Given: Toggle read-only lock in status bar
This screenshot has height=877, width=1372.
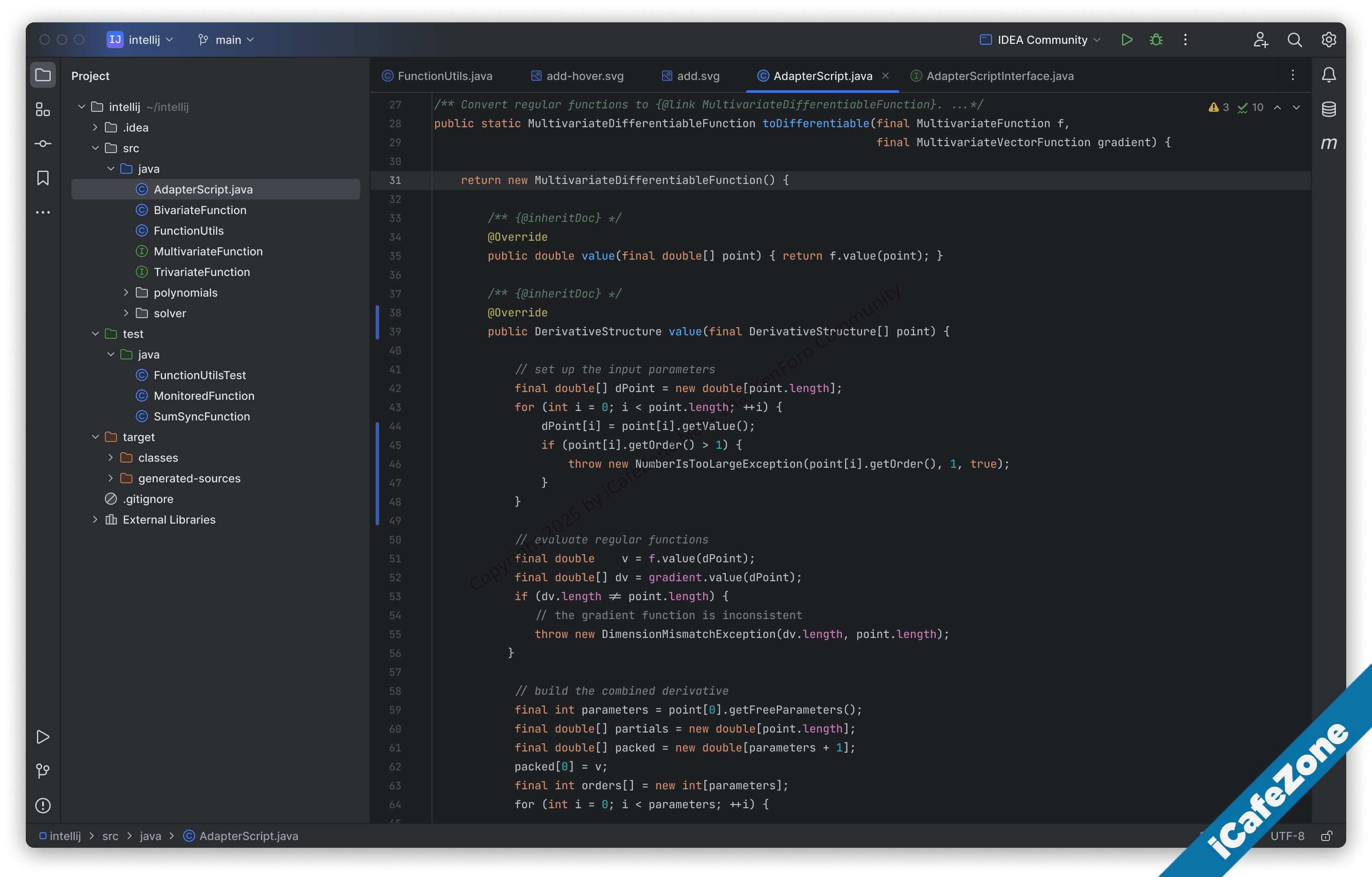Looking at the screenshot, I should [1326, 835].
